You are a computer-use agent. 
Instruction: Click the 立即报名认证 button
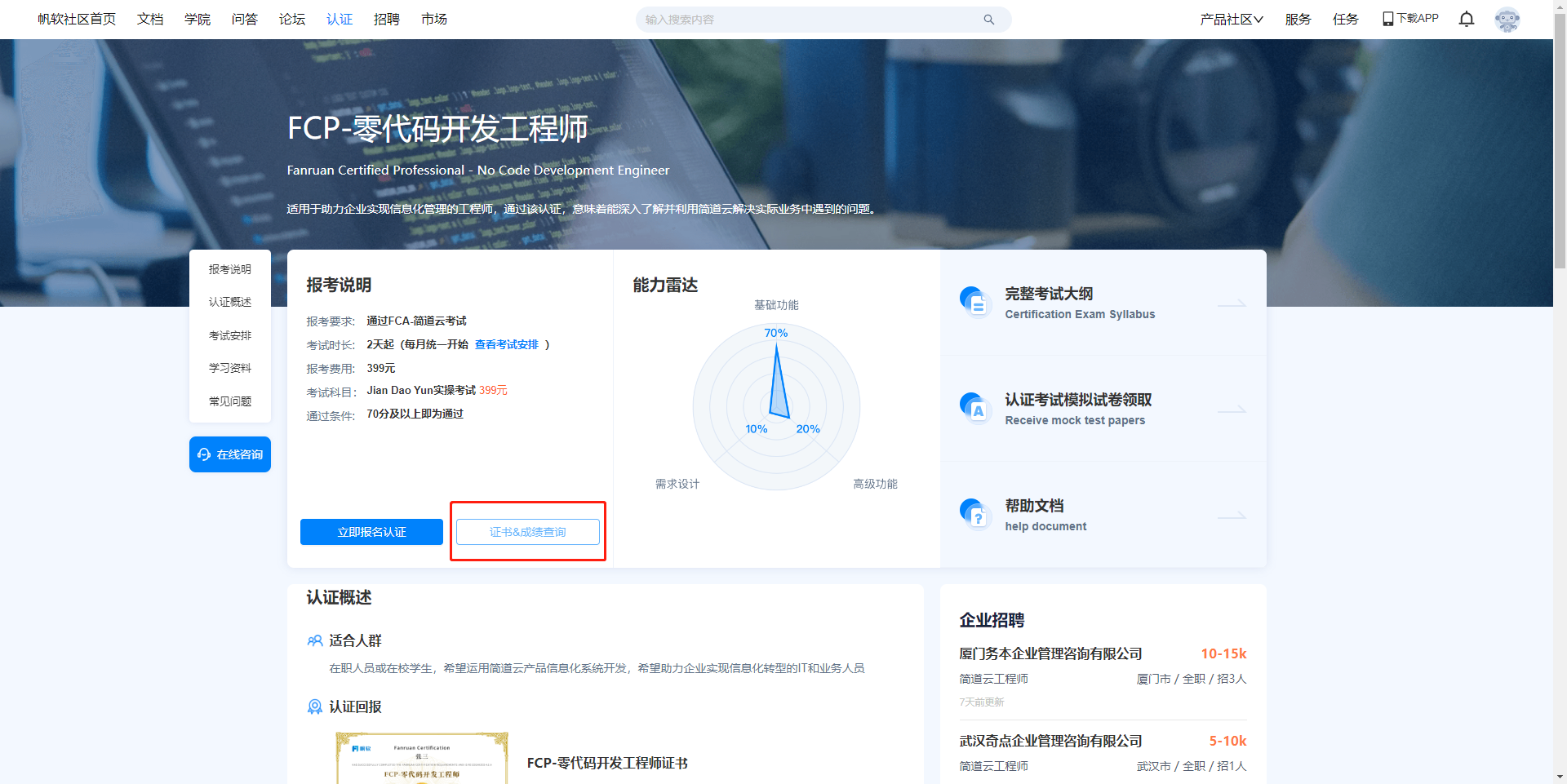coord(371,532)
